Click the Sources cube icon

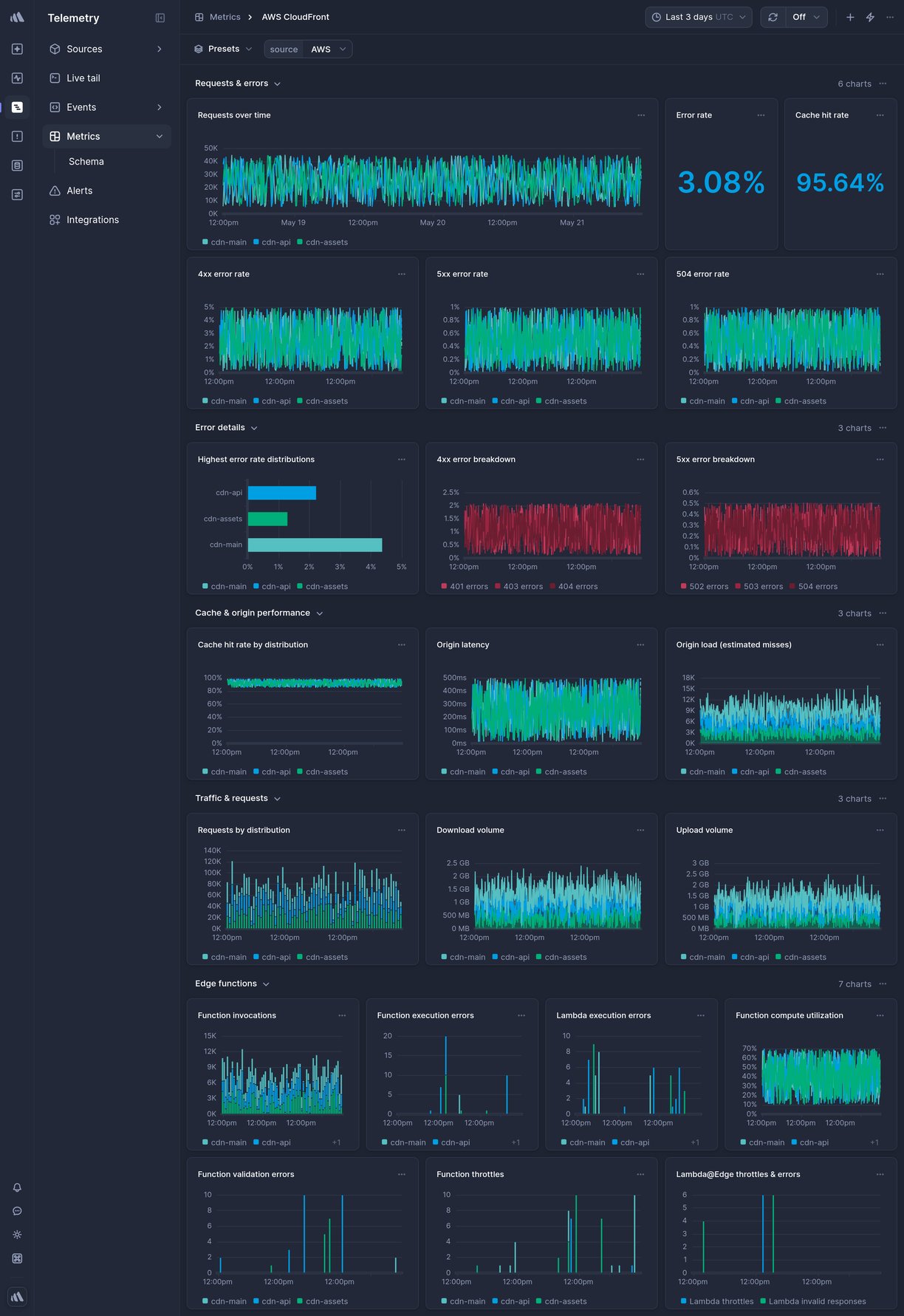pos(55,49)
